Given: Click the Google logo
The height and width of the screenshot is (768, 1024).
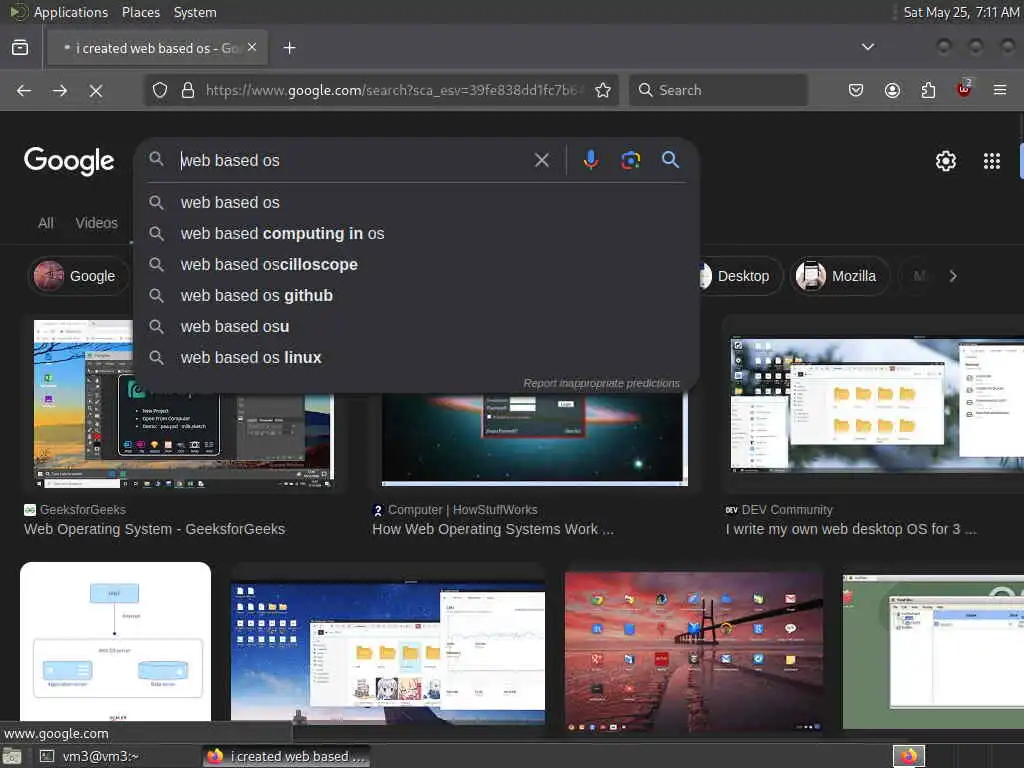Looking at the screenshot, I should coord(69,161).
